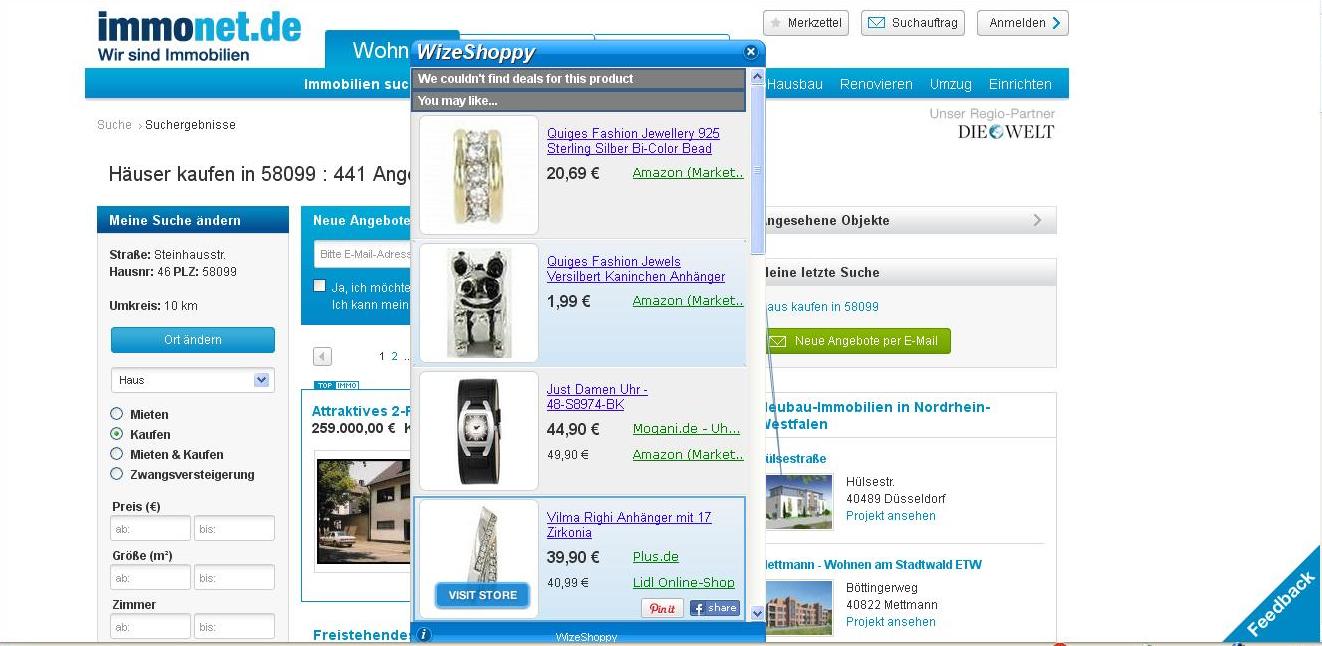1322x646 pixels.
Task: Select the Zwangsversteigerung radio option
Action: (x=117, y=474)
